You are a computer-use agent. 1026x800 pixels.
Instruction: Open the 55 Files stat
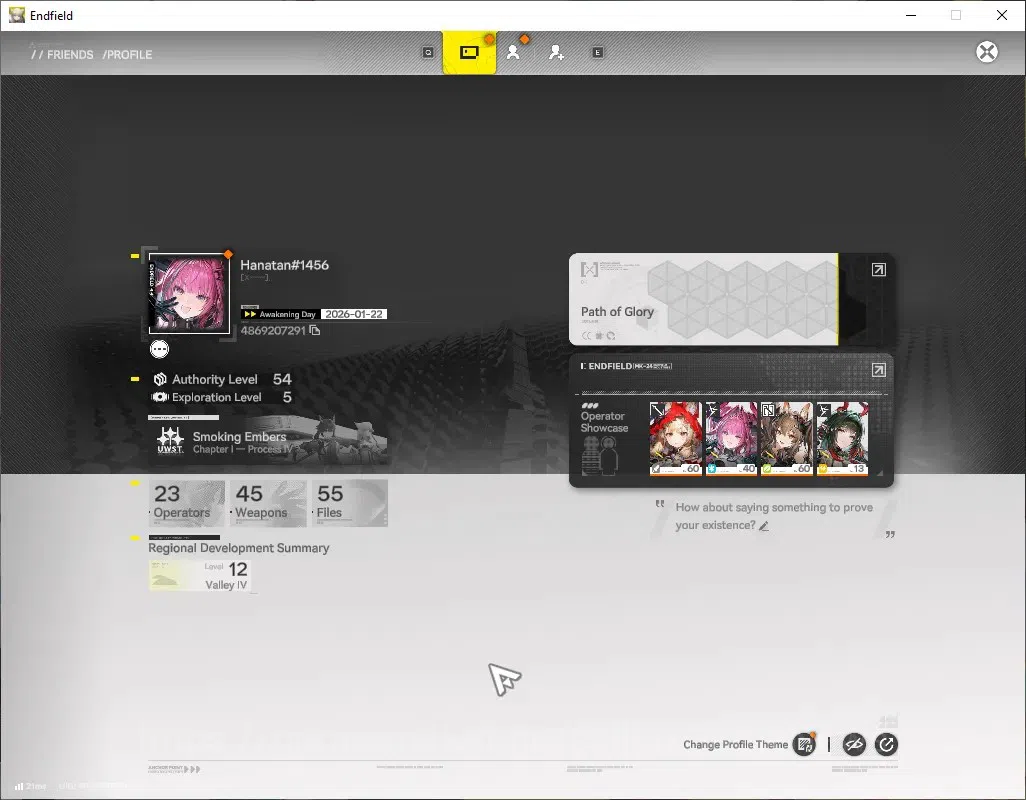coord(349,502)
